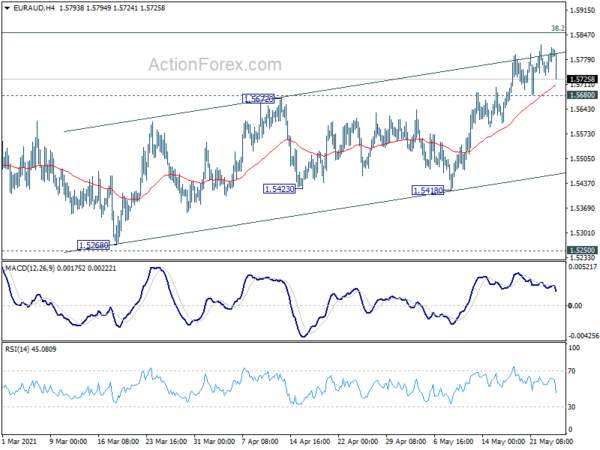
Task: Click the MACD zero level value 0.00
Action: [575, 306]
